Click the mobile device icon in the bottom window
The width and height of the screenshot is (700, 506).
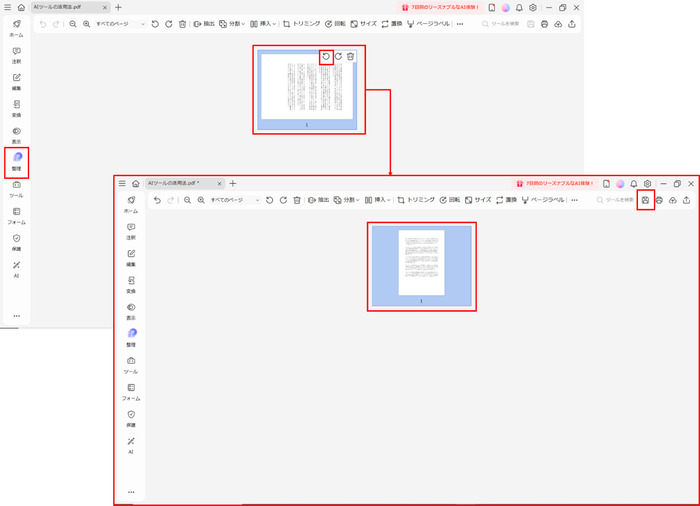606,184
